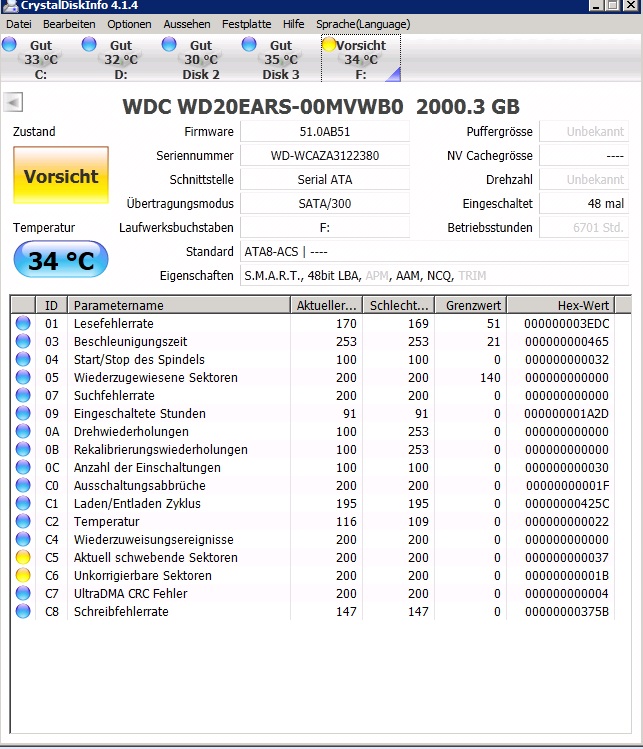Click status icon for Schreibfehlerrate
Viewport: 643px width, 749px height.
coord(23,611)
